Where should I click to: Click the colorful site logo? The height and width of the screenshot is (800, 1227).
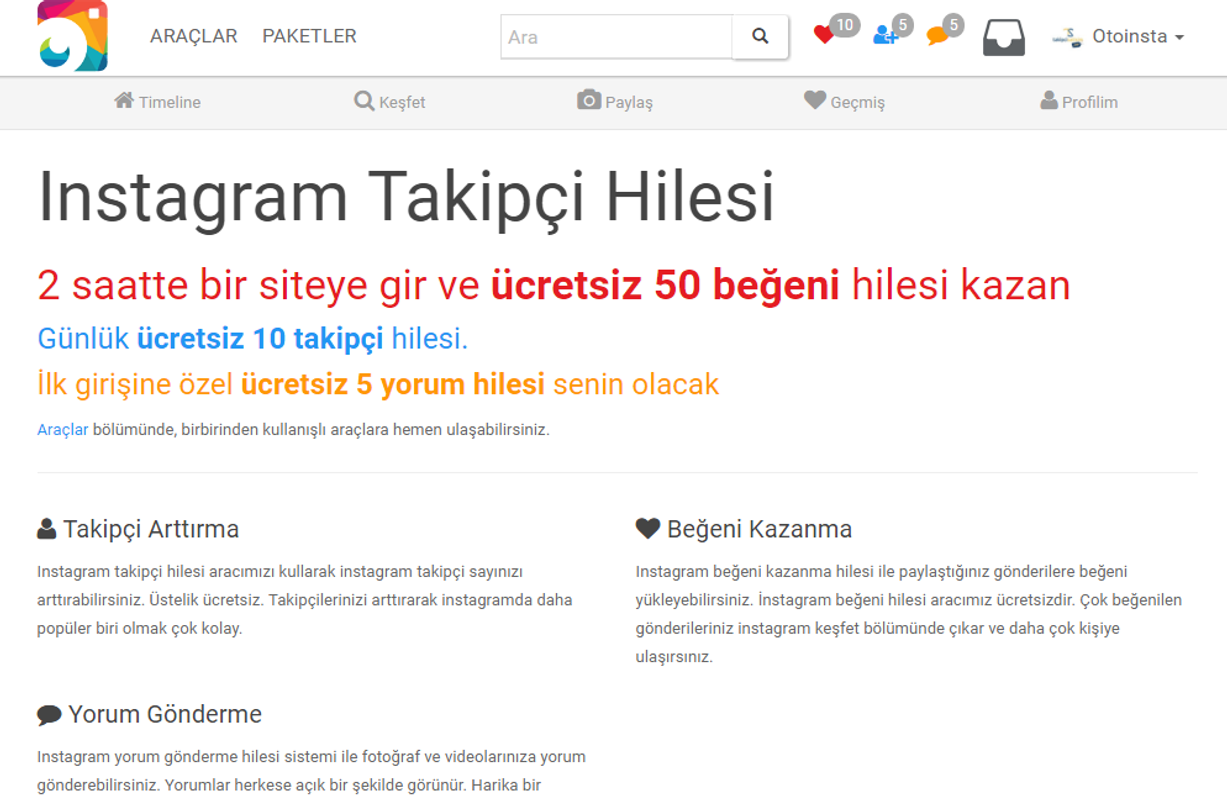[72, 36]
